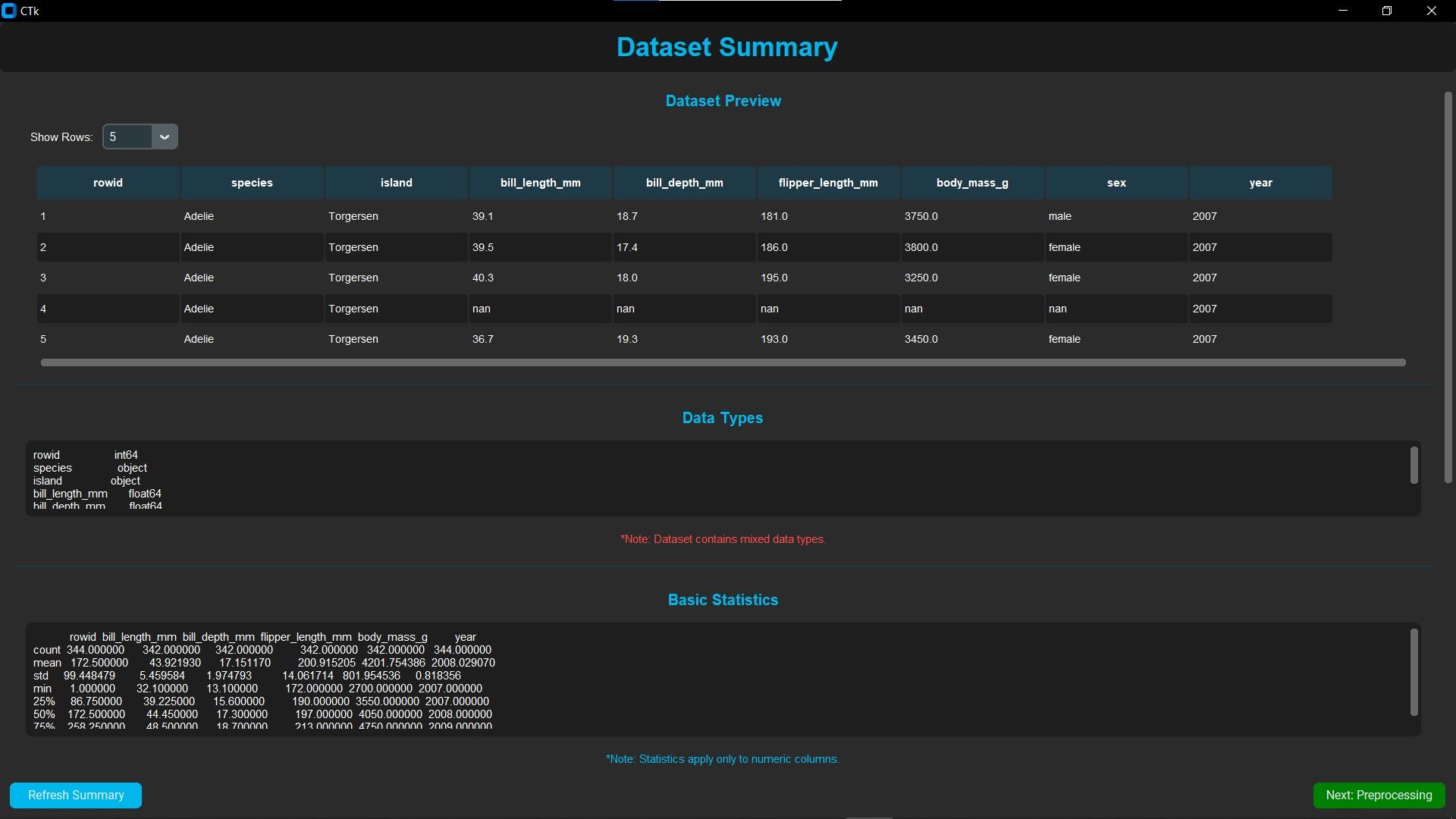Screen dimensions: 1456x819
Task: Select the bill_length_mm column header
Action: (540, 183)
